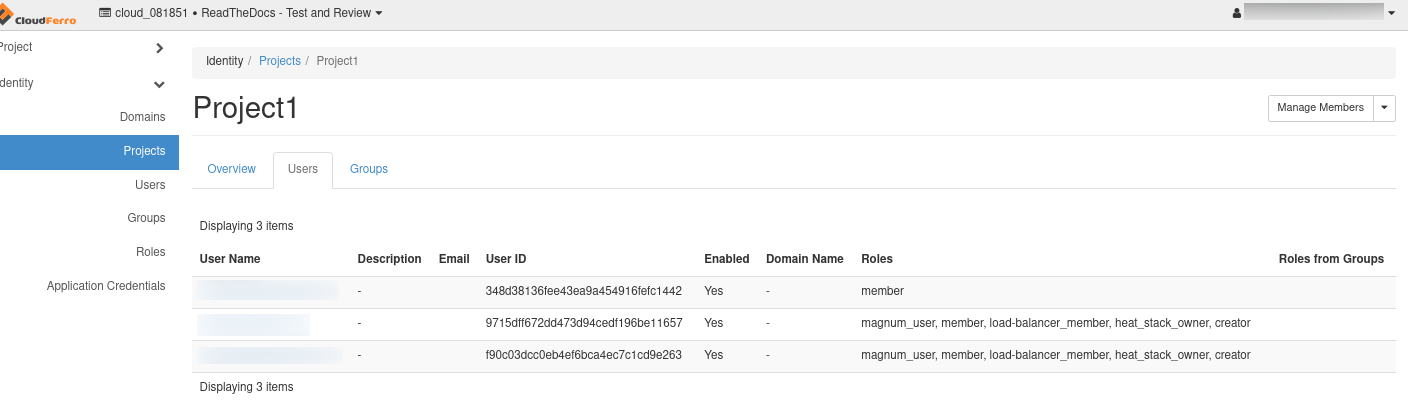
Task: Click the Project1 breadcrumb text
Action: tap(337, 61)
